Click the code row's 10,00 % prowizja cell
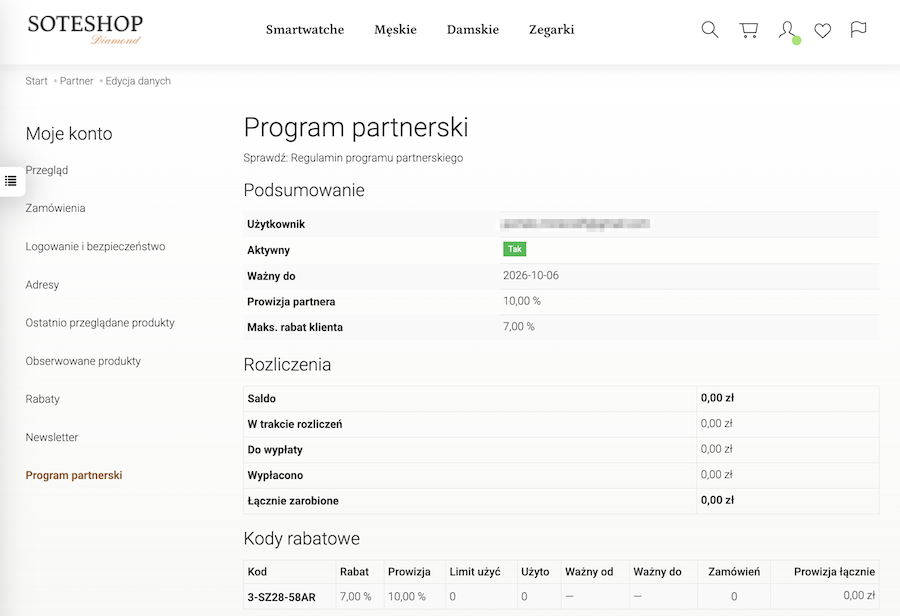 (406, 596)
